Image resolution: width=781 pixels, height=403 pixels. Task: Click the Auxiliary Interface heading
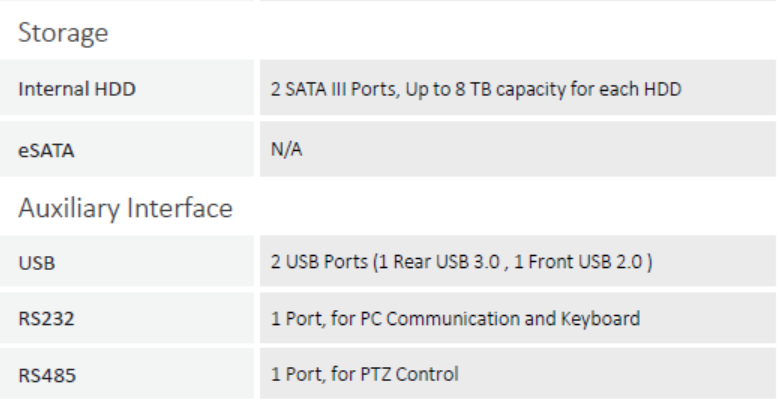tap(126, 208)
